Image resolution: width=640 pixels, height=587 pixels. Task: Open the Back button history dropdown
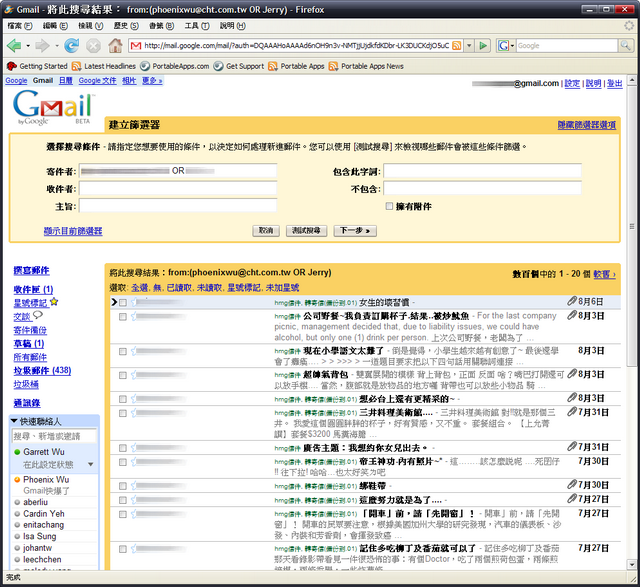28,46
